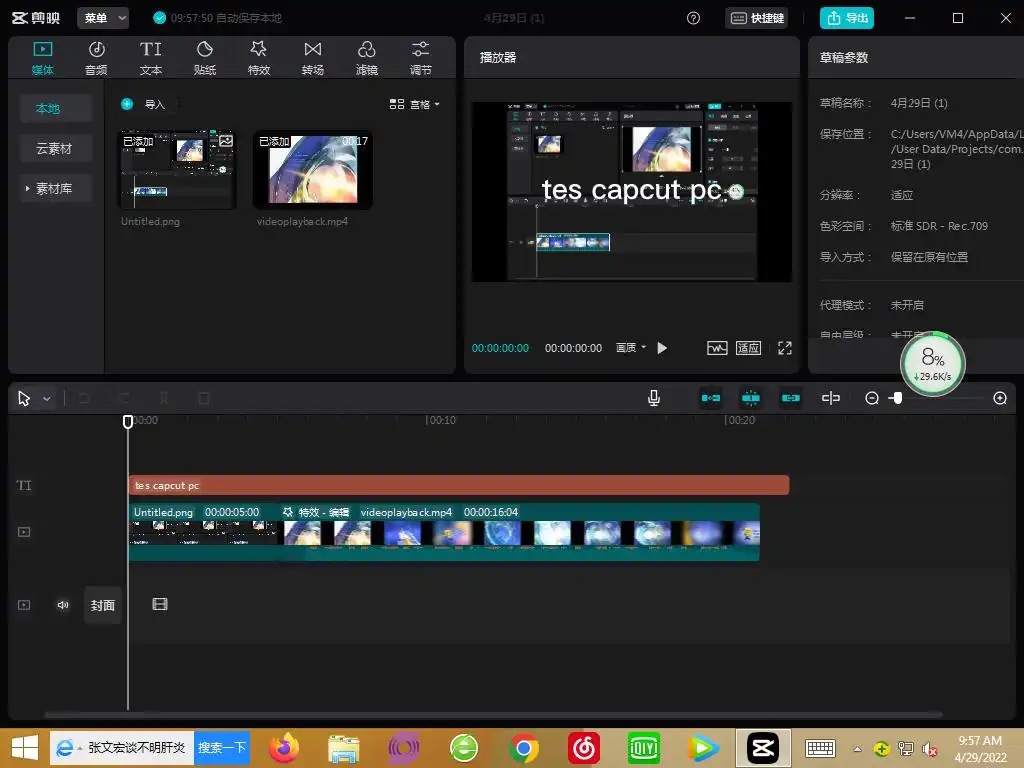Open the 宫格 grid view dropdown
The width and height of the screenshot is (1024, 768).
pos(415,104)
